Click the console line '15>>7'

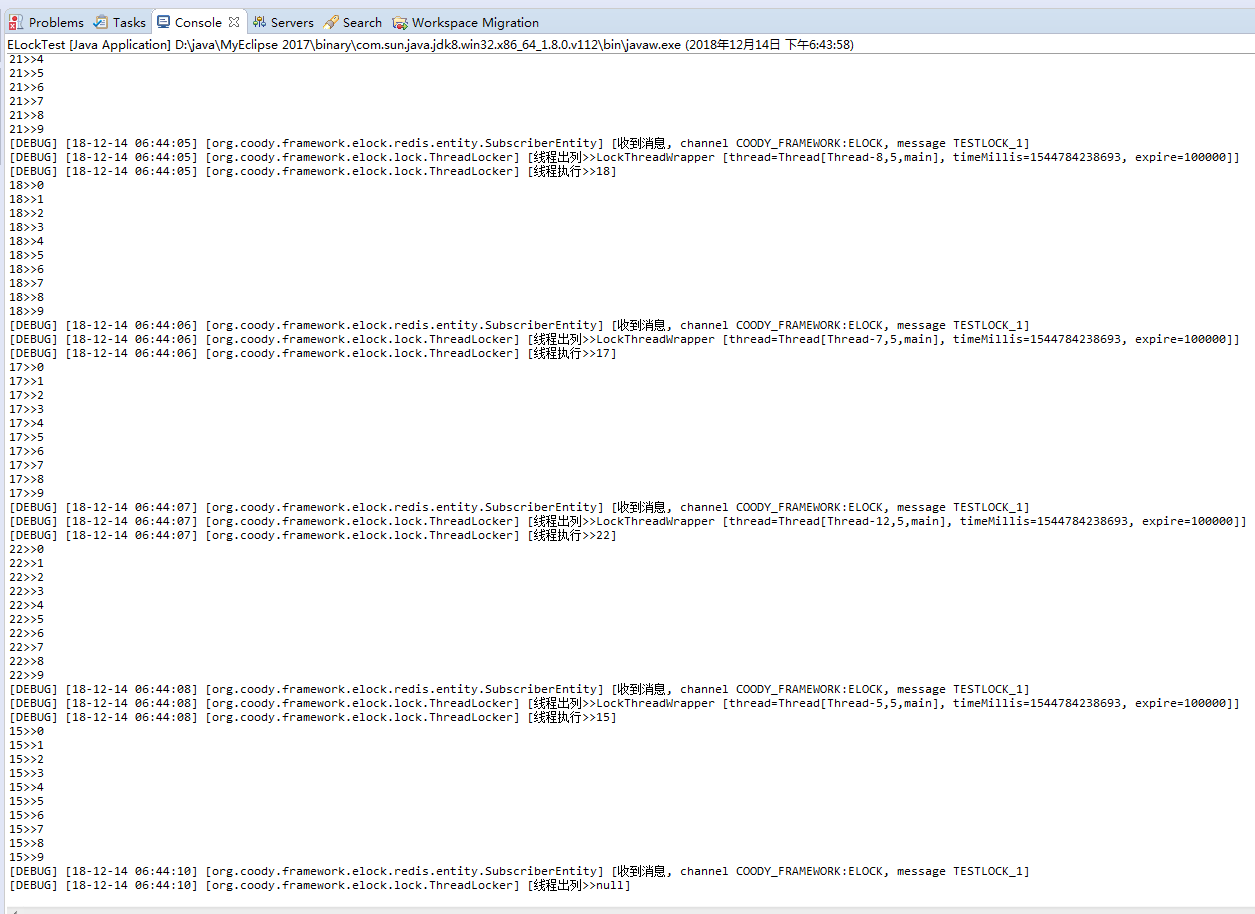coord(26,829)
